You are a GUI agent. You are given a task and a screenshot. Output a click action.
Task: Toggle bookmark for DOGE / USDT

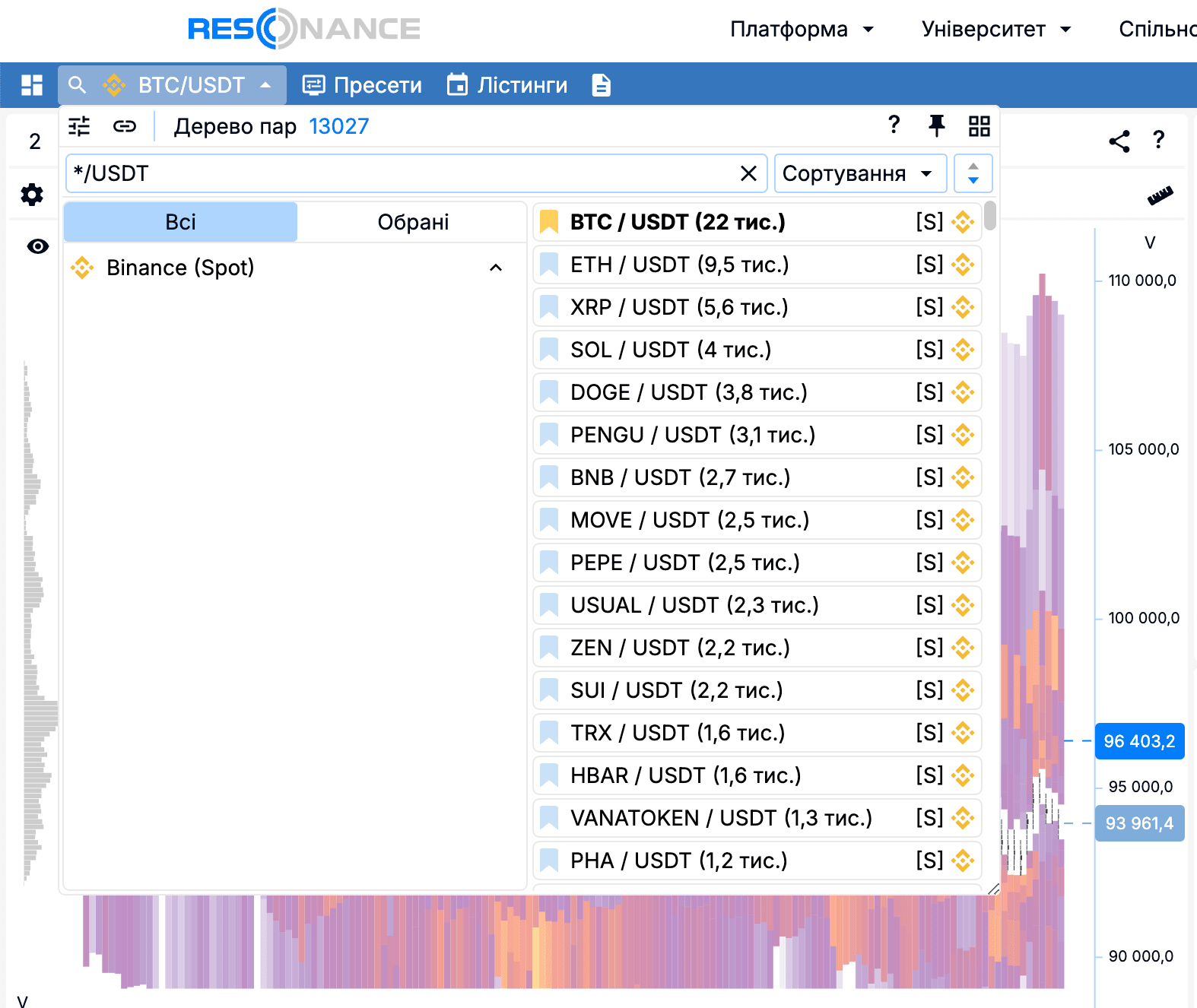point(549,392)
